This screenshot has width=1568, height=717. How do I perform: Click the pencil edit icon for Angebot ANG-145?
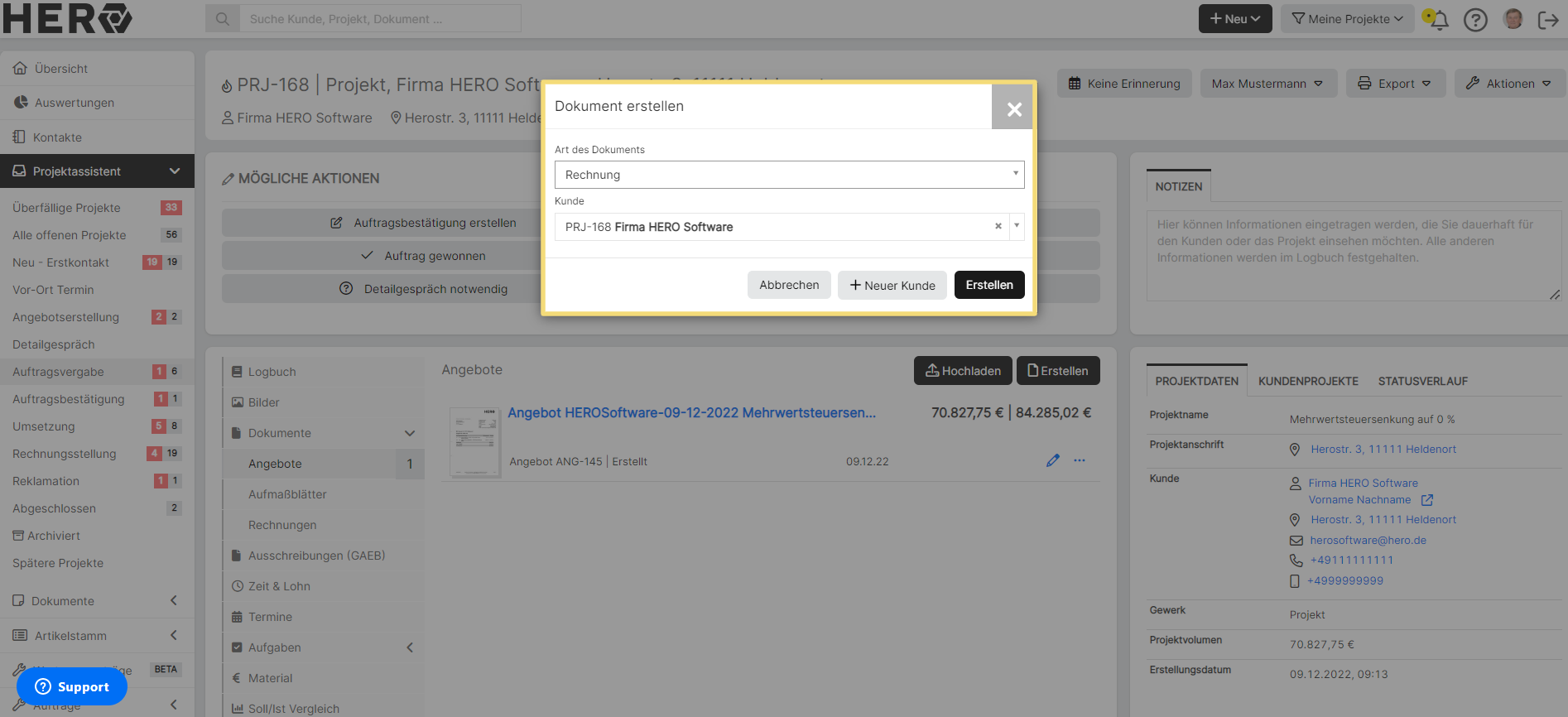pyautogui.click(x=1052, y=460)
